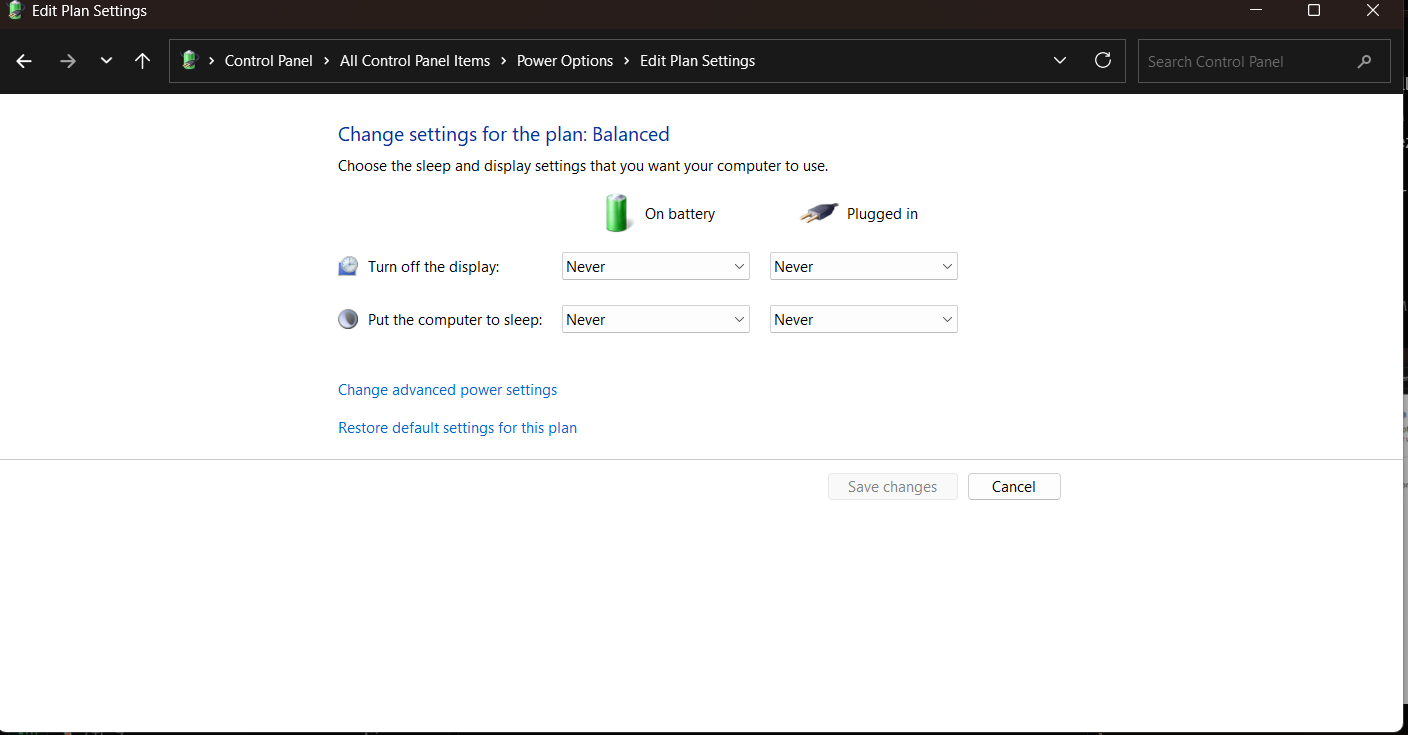The height and width of the screenshot is (735, 1408).
Task: Expand the chevron after Control Panel breadcrumb
Action: [327, 61]
